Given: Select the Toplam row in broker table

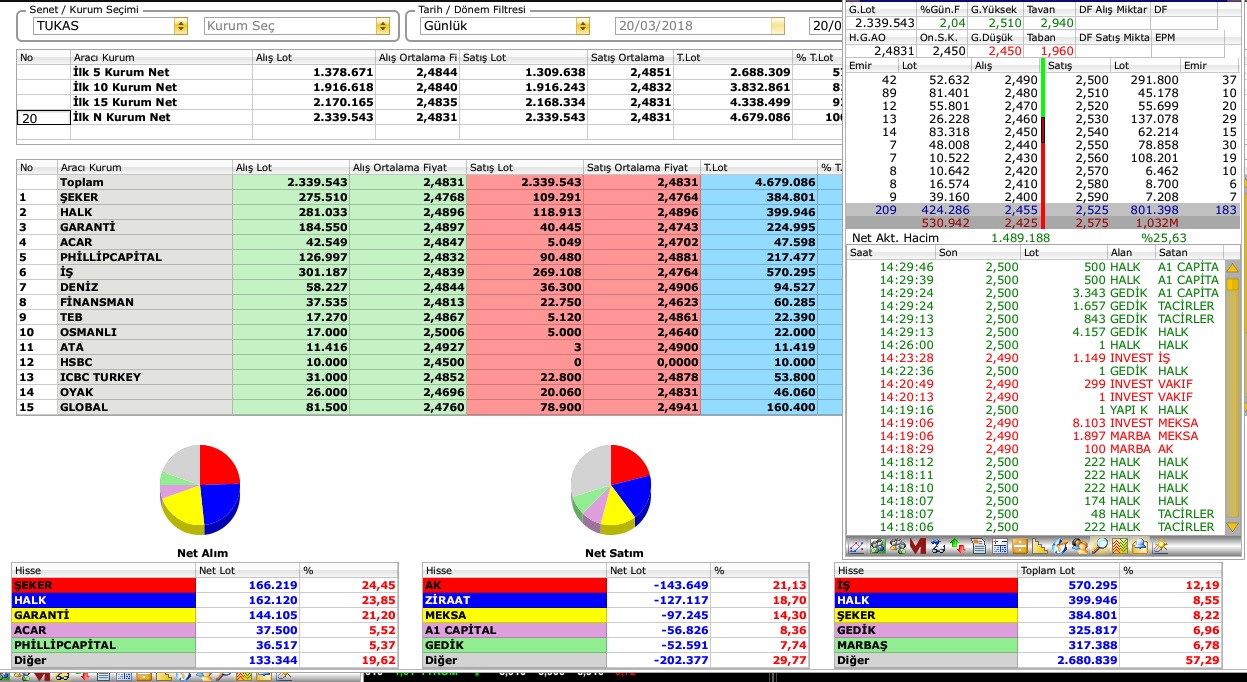Looking at the screenshot, I should pyautogui.click(x=430, y=183).
